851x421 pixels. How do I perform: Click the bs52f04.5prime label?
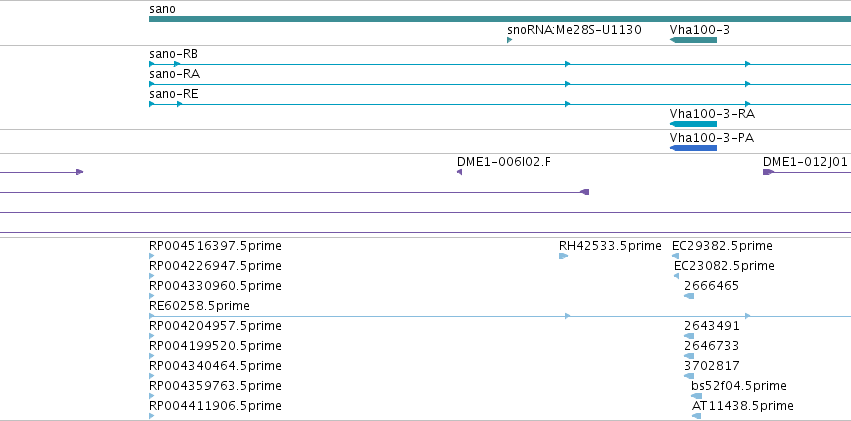[739, 386]
